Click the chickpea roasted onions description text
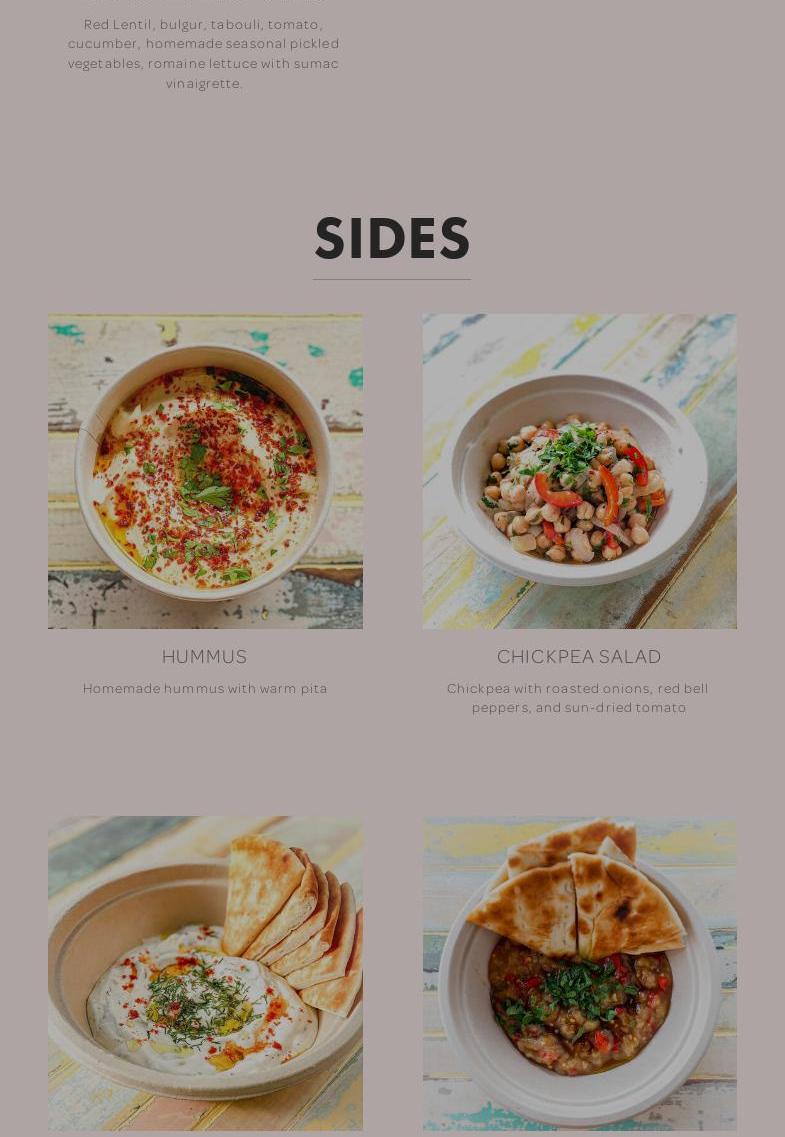Image resolution: width=785 pixels, height=1137 pixels. click(578, 698)
